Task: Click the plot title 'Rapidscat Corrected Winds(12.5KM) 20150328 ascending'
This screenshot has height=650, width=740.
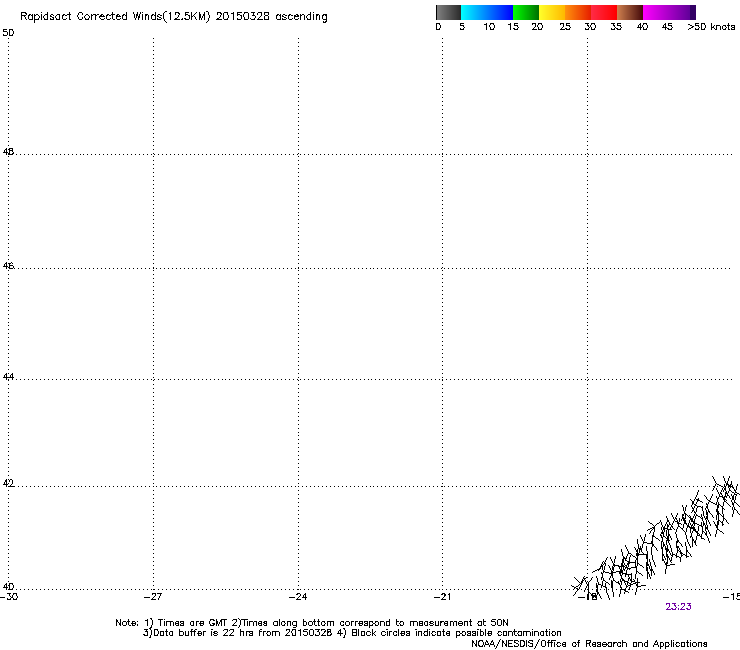Action: point(174,17)
